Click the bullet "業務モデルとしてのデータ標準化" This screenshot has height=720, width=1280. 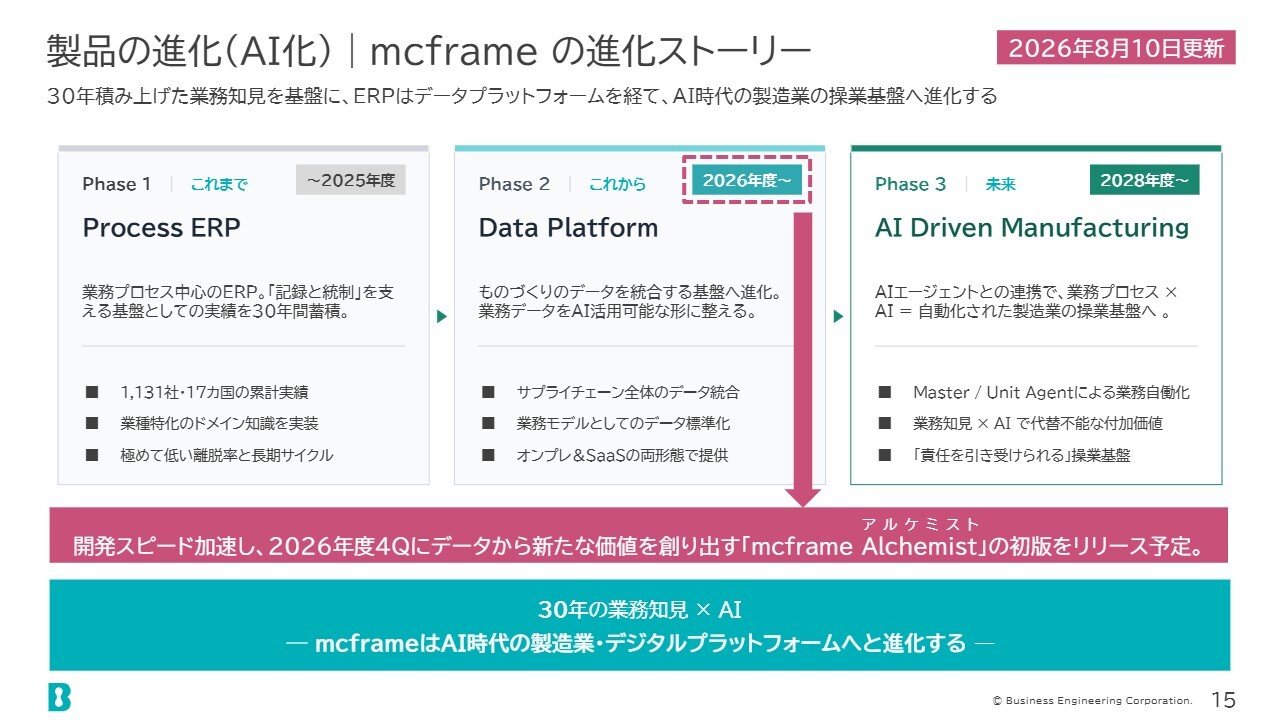[x=623, y=424]
